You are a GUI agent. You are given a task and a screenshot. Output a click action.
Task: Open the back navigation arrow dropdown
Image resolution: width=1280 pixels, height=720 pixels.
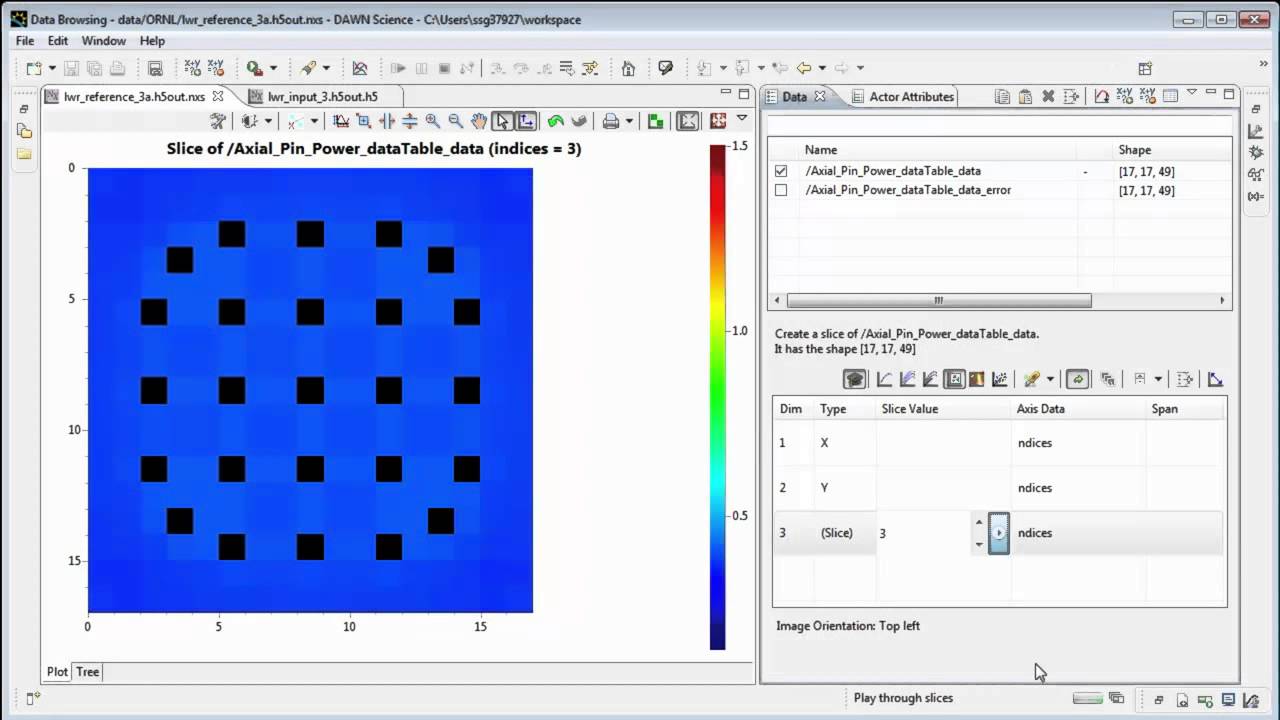[x=822, y=68]
